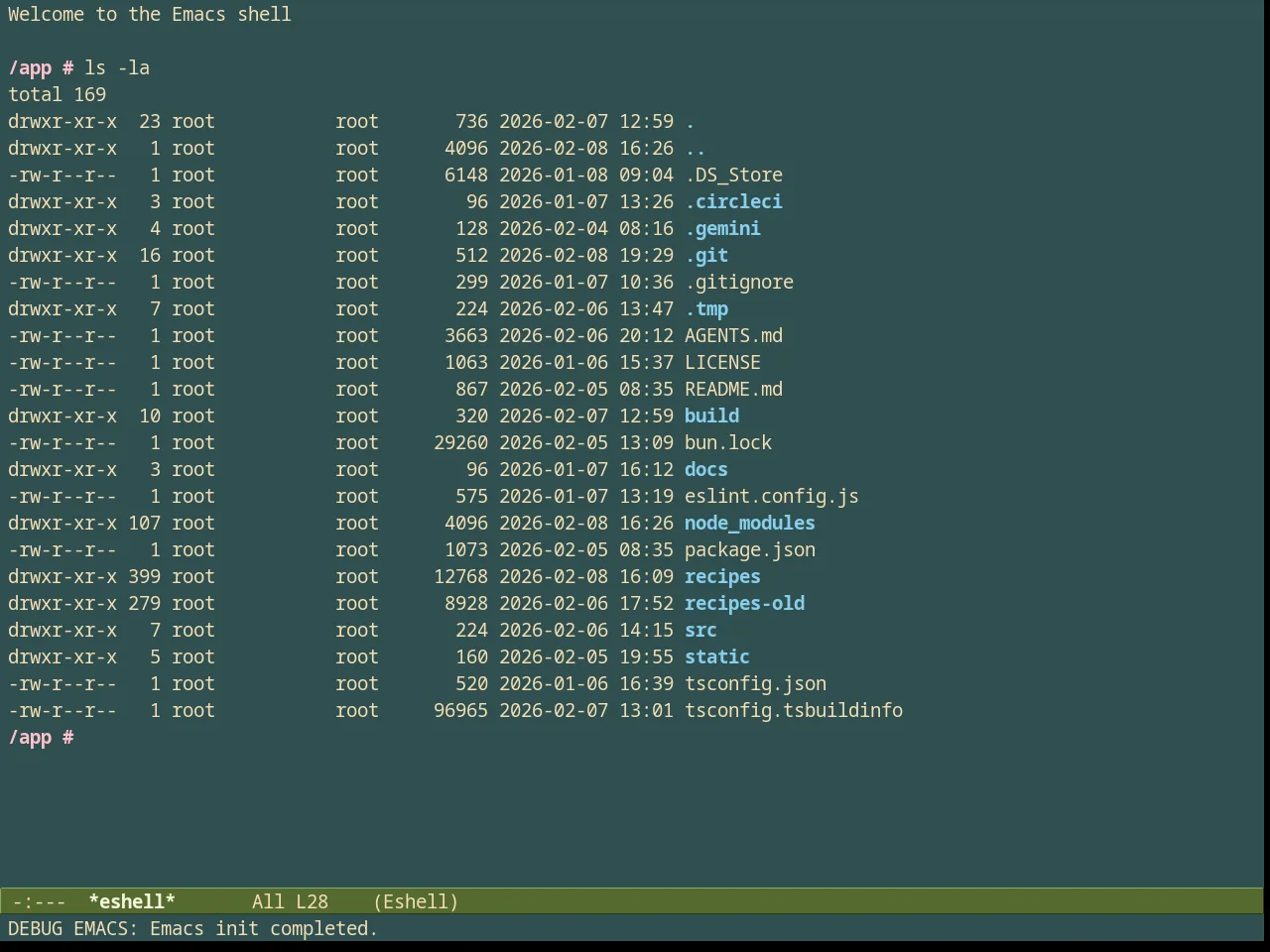Click the .circleci directory name
Viewport: 1270px width, 952px height.
point(733,201)
